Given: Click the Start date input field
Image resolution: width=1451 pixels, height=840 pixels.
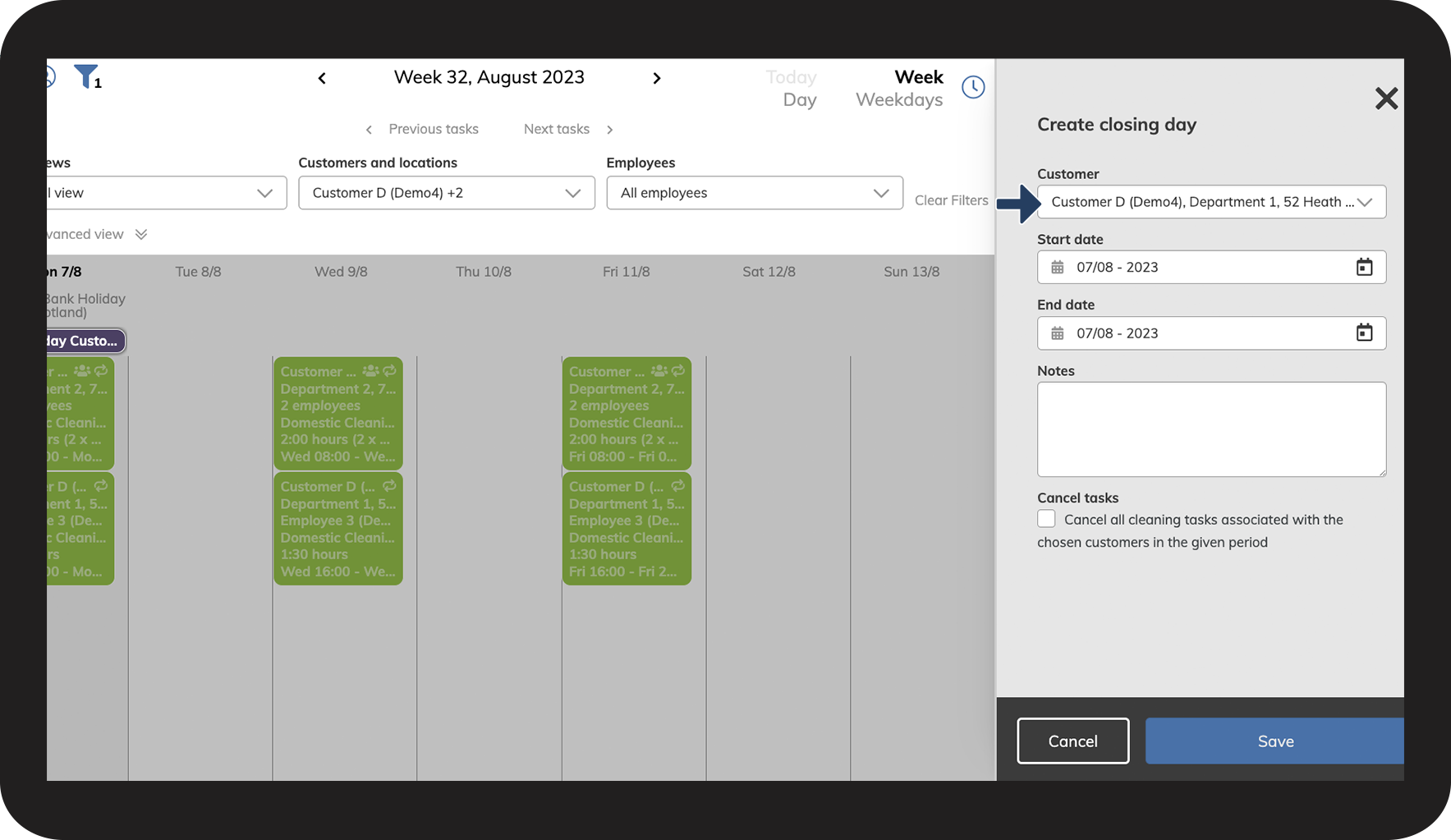Looking at the screenshot, I should (1211, 267).
